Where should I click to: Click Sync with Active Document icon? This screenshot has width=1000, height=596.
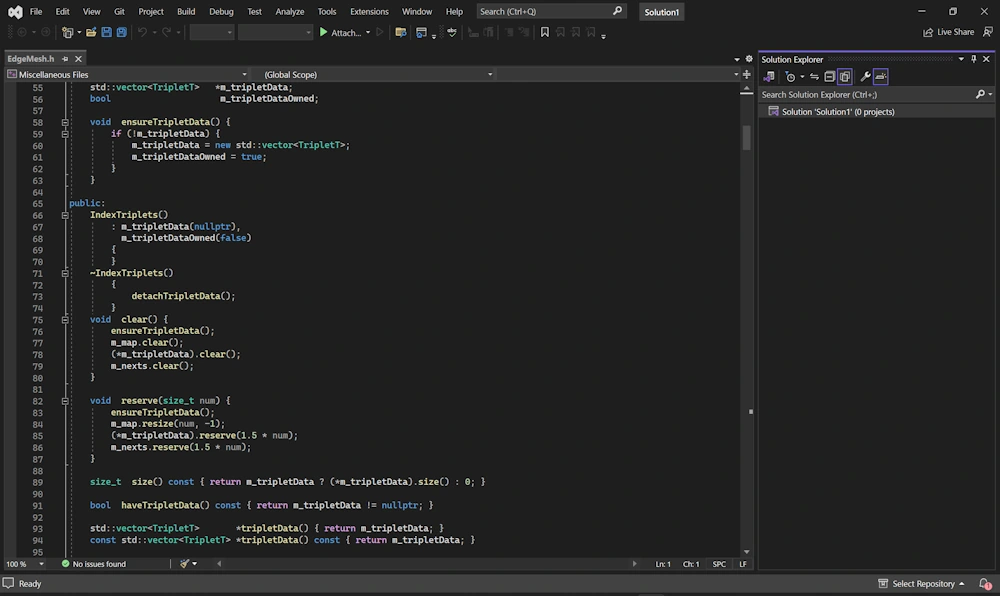814,76
